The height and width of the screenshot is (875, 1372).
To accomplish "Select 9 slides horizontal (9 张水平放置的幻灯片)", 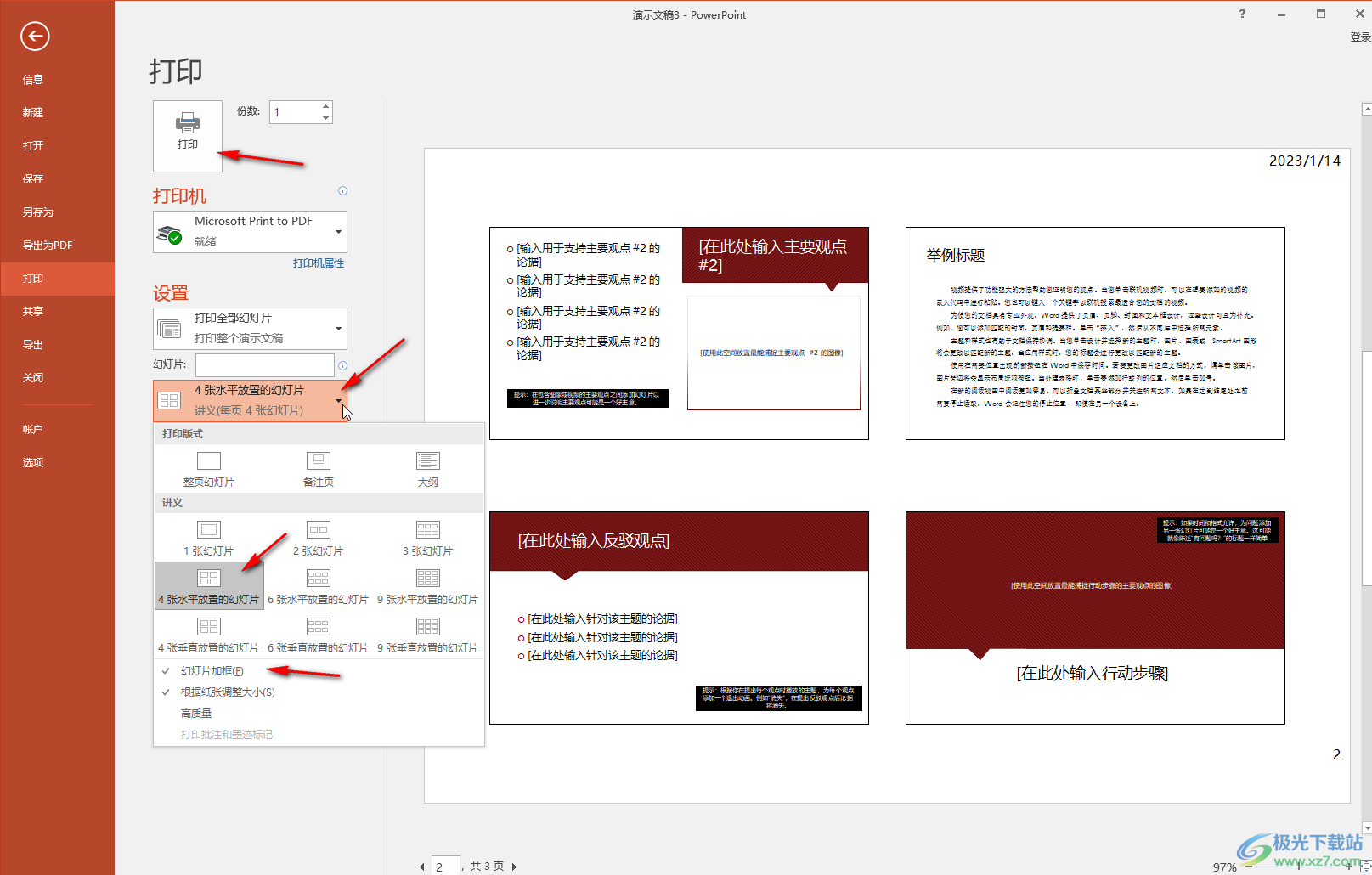I will 428,586.
